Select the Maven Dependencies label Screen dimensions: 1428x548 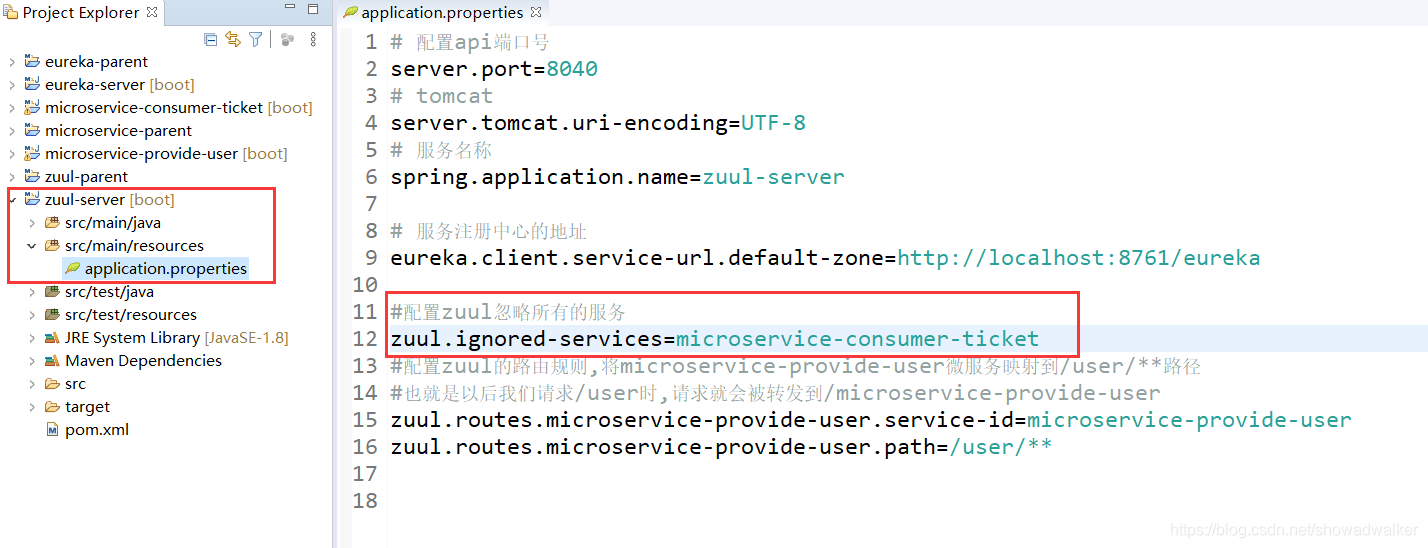(x=143, y=360)
